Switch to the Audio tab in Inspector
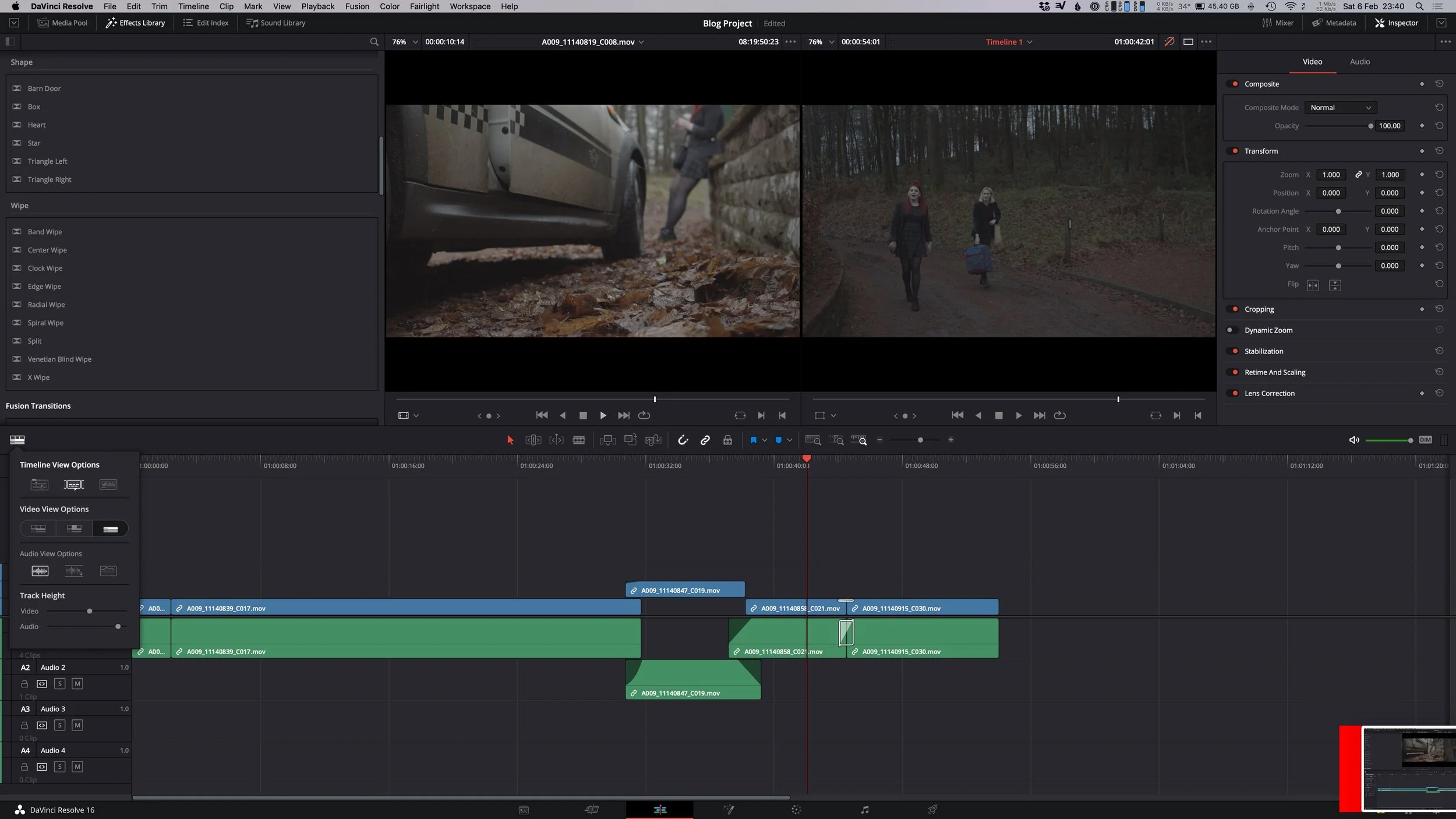The image size is (1456, 819). [x=1359, y=61]
